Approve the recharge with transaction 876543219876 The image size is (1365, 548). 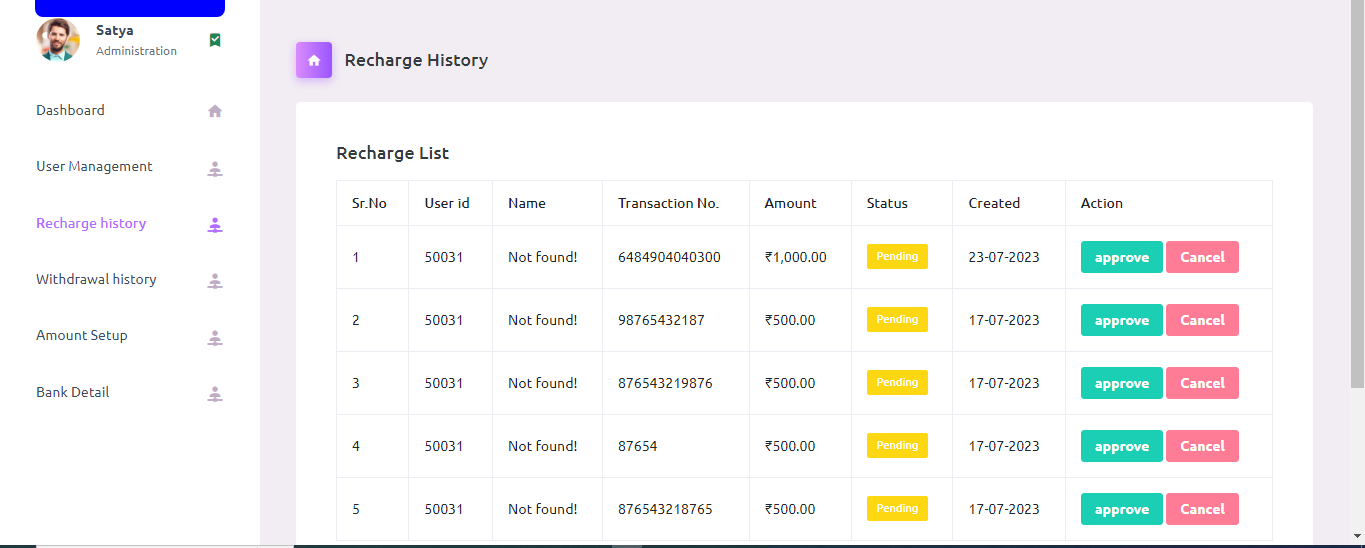[1121, 383]
